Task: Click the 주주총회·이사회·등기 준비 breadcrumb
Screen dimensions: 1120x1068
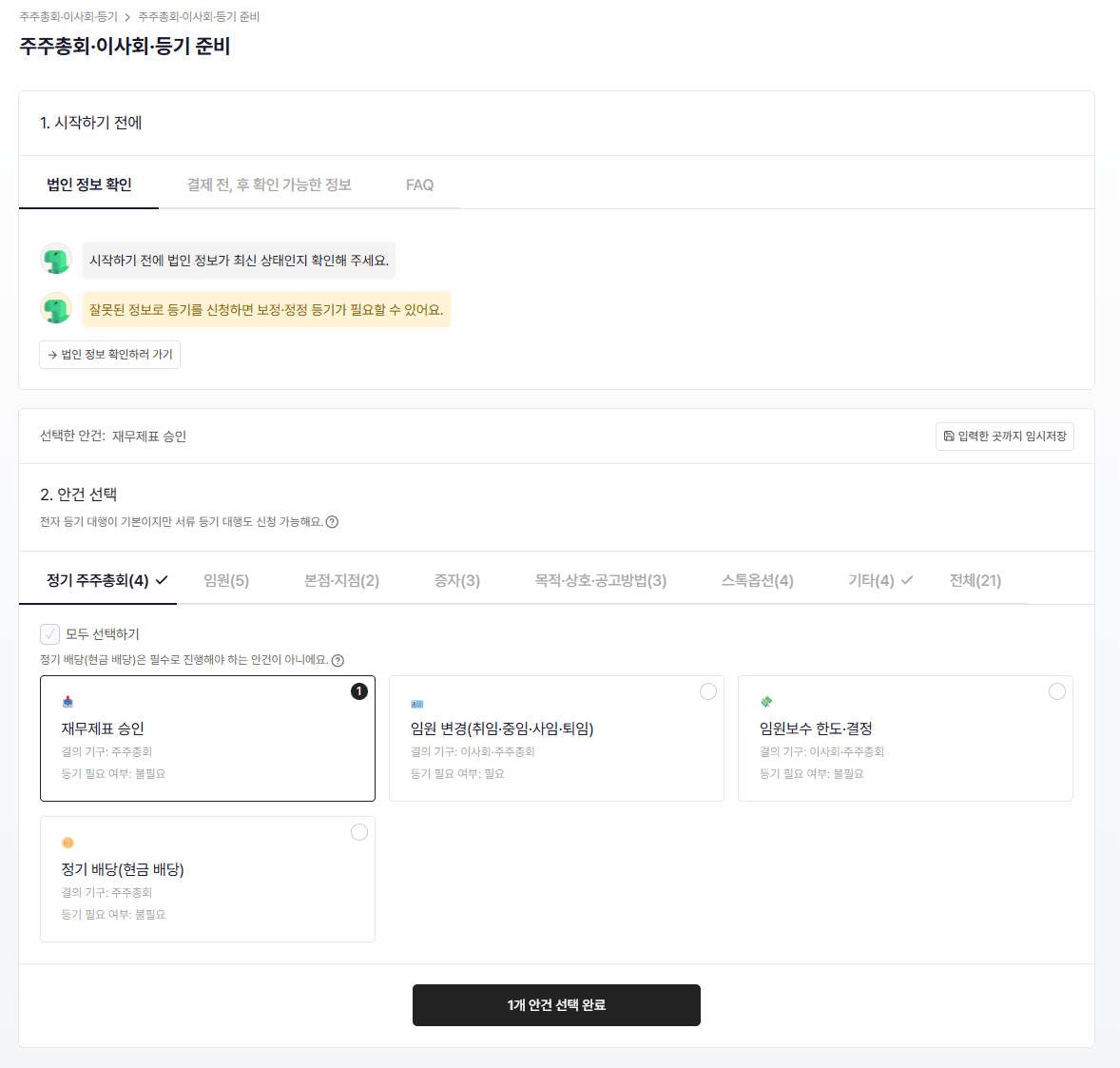Action: tap(199, 17)
